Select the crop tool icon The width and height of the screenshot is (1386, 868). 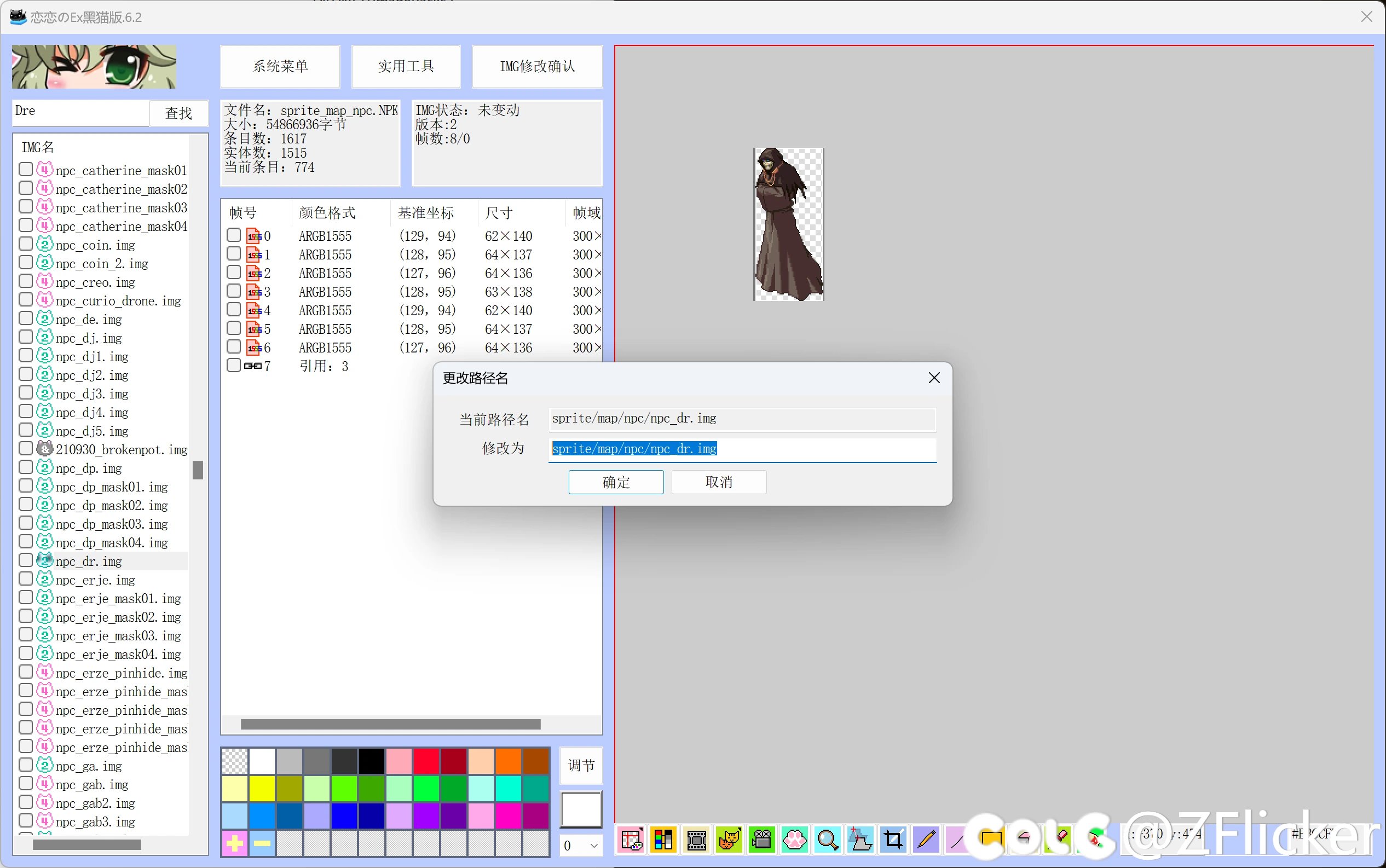(x=893, y=840)
